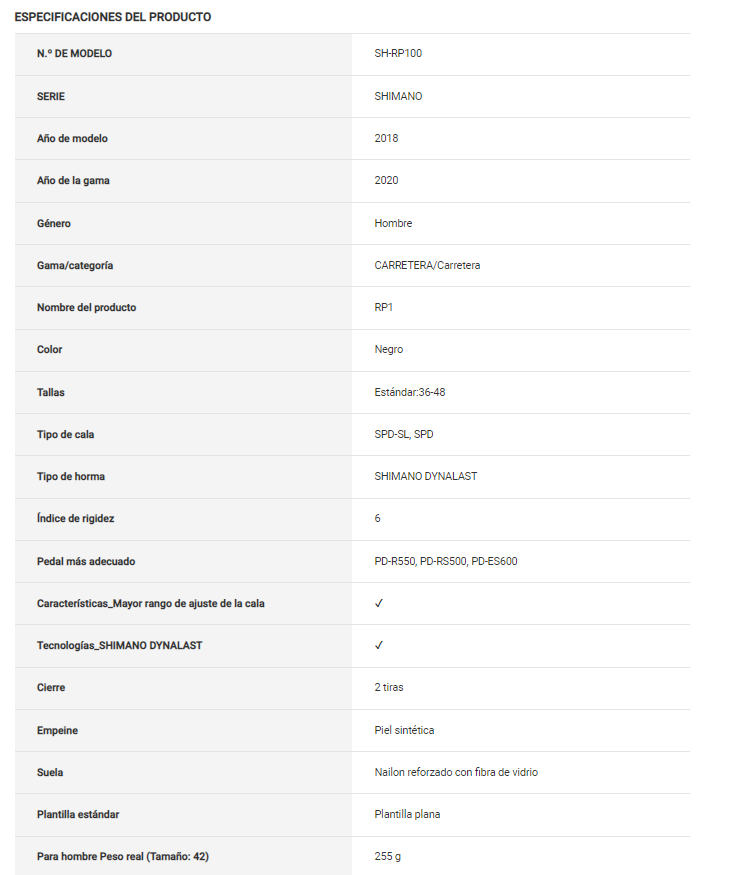
Task: Click the CARRETERA/Carretera category value
Action: click(427, 265)
